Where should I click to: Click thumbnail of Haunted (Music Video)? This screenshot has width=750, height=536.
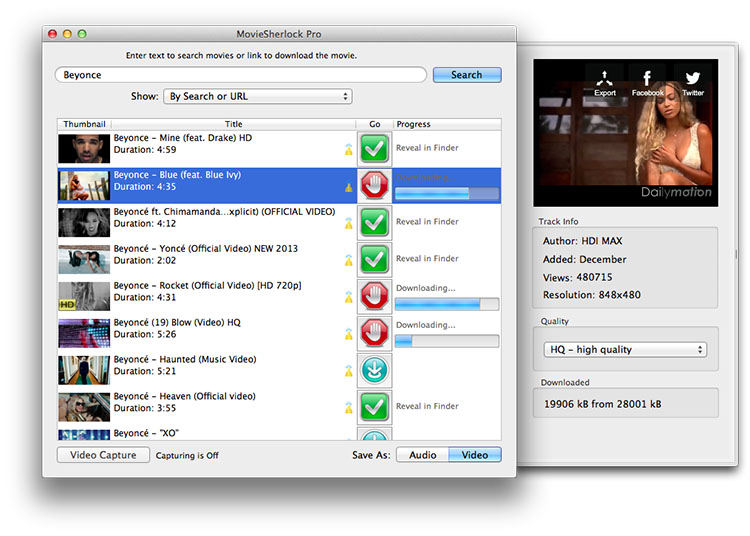click(x=84, y=370)
